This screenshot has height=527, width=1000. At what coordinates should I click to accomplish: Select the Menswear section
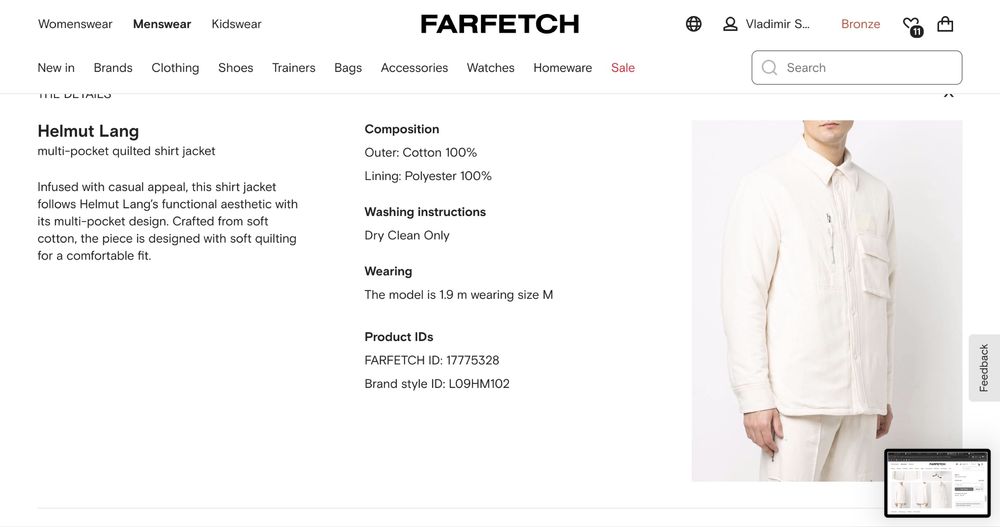pos(162,24)
